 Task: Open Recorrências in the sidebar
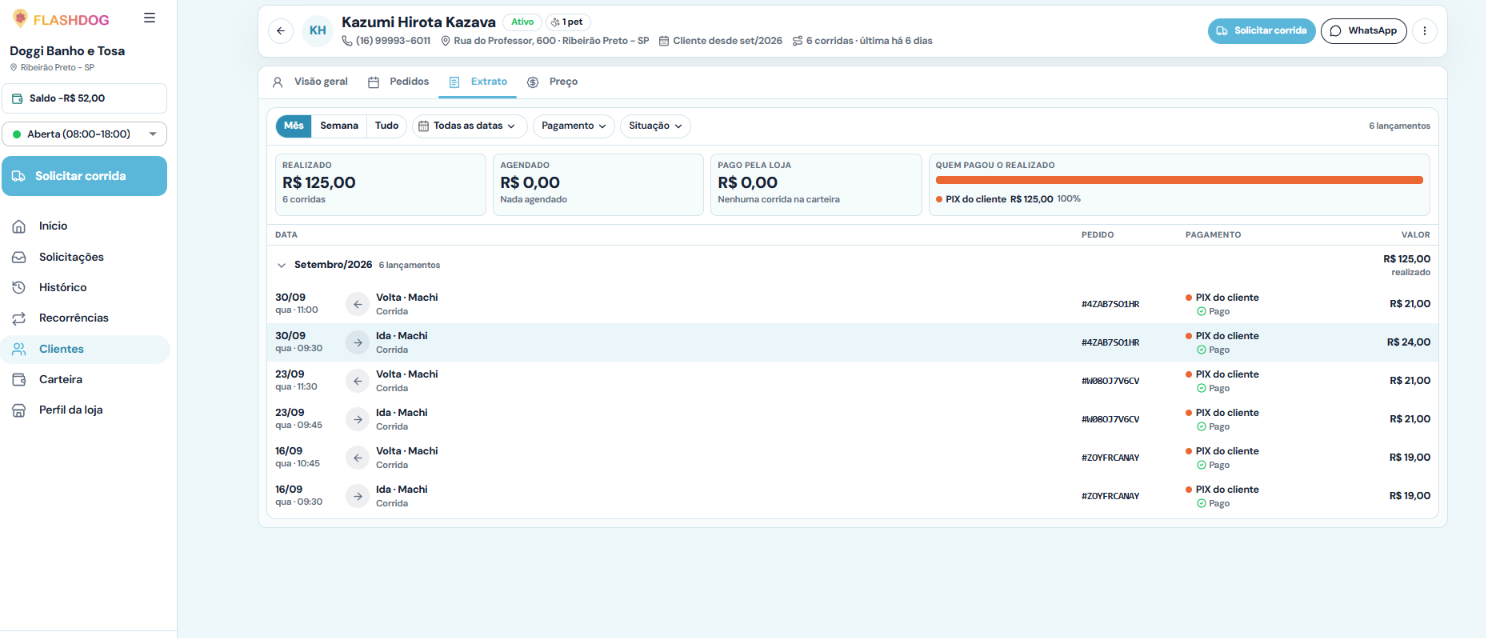tap(85, 318)
